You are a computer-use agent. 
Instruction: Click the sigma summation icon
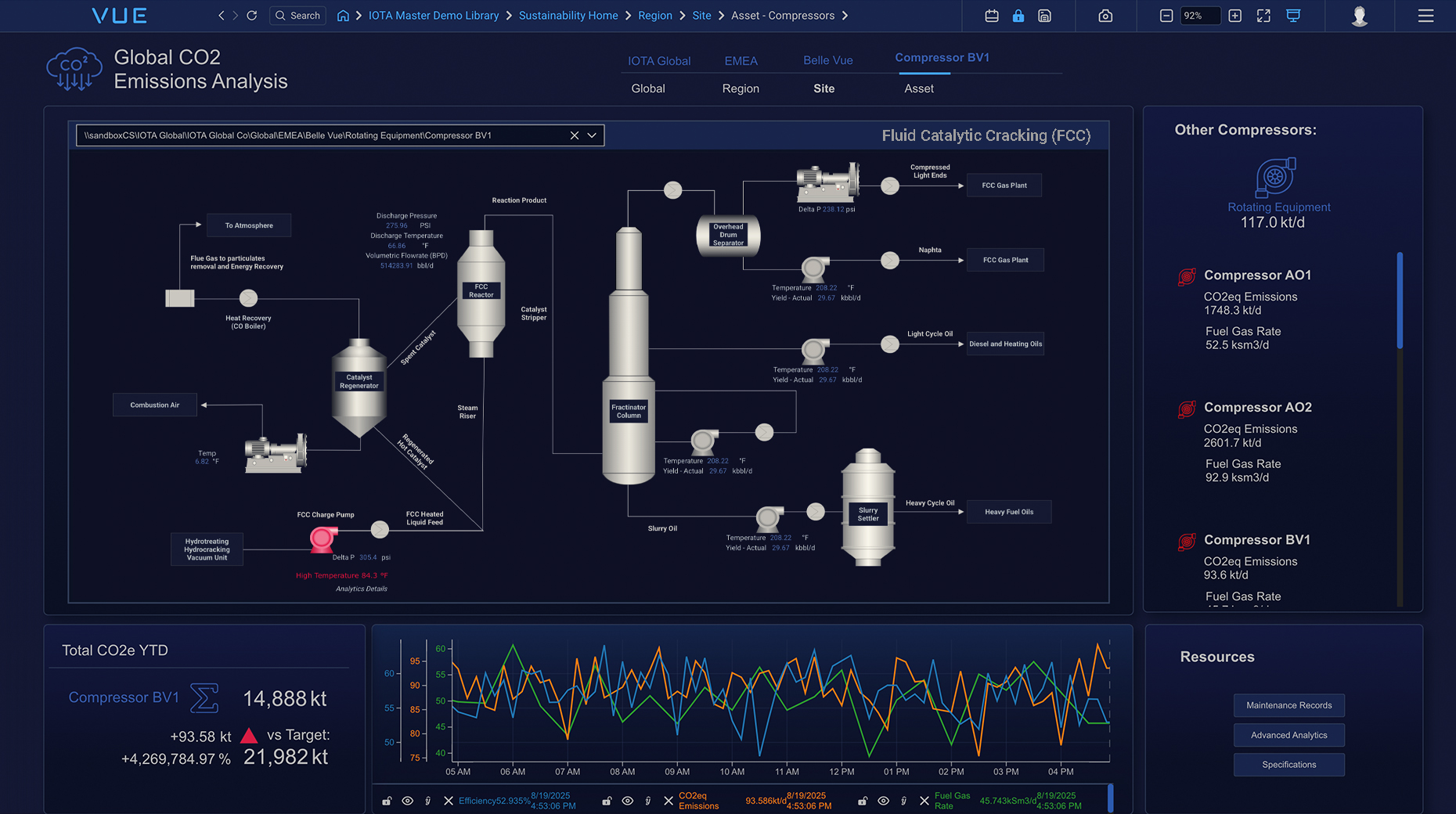[x=204, y=698]
